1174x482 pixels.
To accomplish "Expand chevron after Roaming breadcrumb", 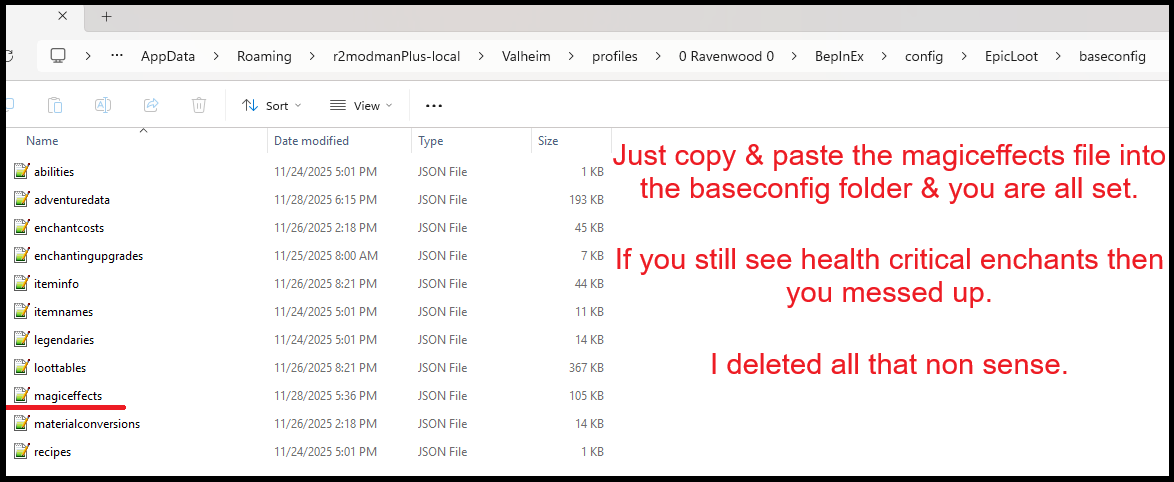I will point(311,56).
